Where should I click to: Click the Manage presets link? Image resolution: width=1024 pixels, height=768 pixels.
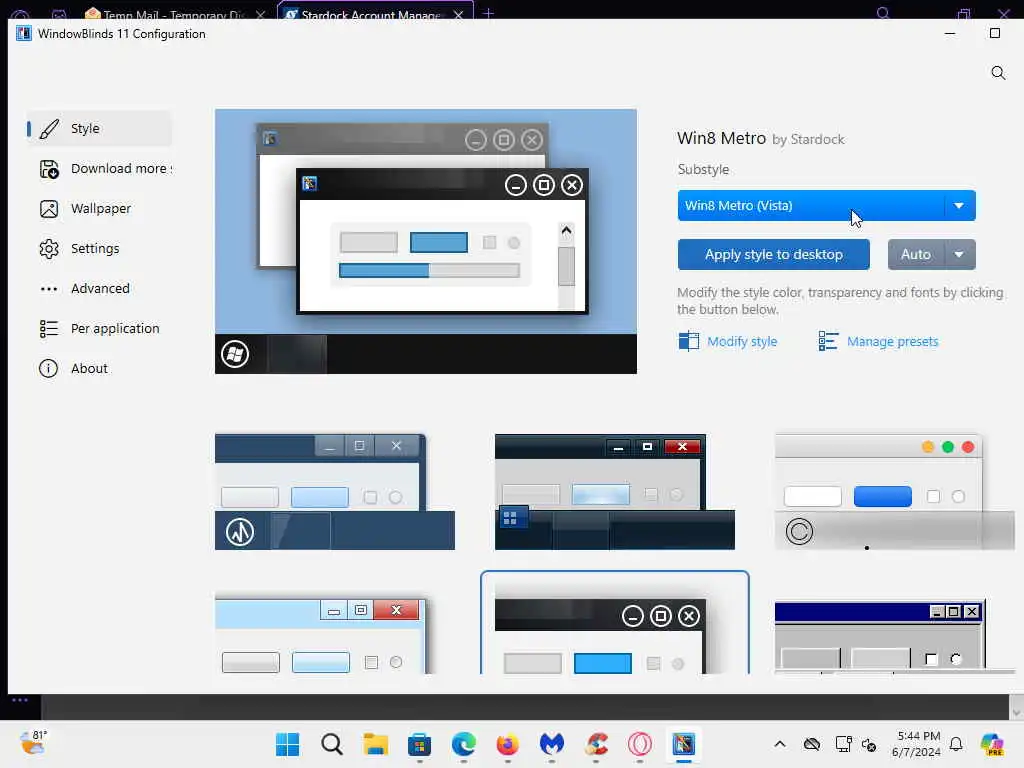(x=892, y=342)
